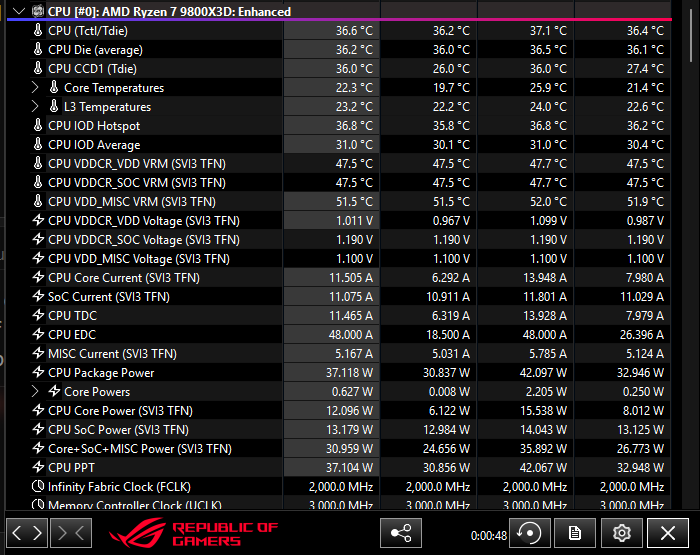Click the 0:00:48 elapsed timer
This screenshot has height=555, width=700.
coord(488,535)
